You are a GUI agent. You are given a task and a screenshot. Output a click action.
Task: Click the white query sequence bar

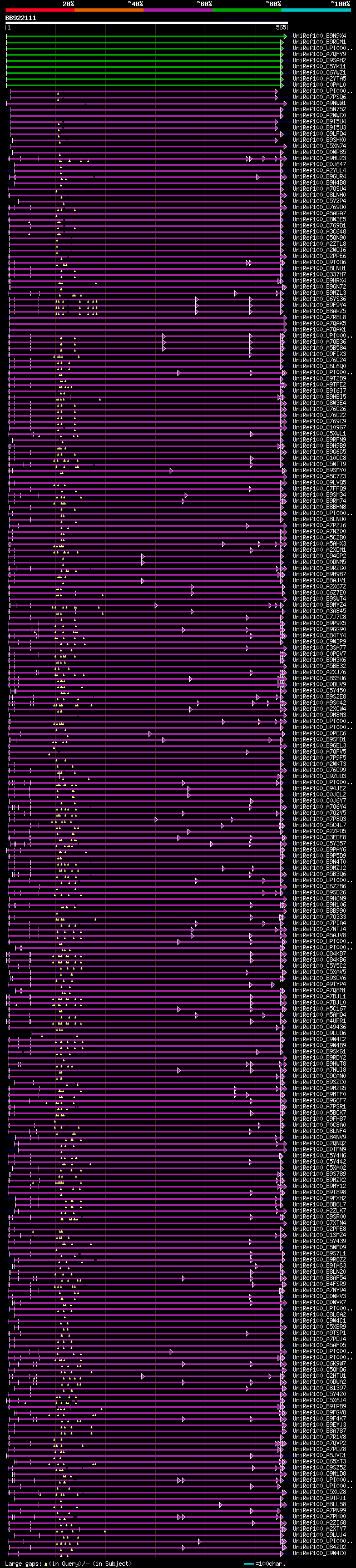pyautogui.click(x=147, y=23)
